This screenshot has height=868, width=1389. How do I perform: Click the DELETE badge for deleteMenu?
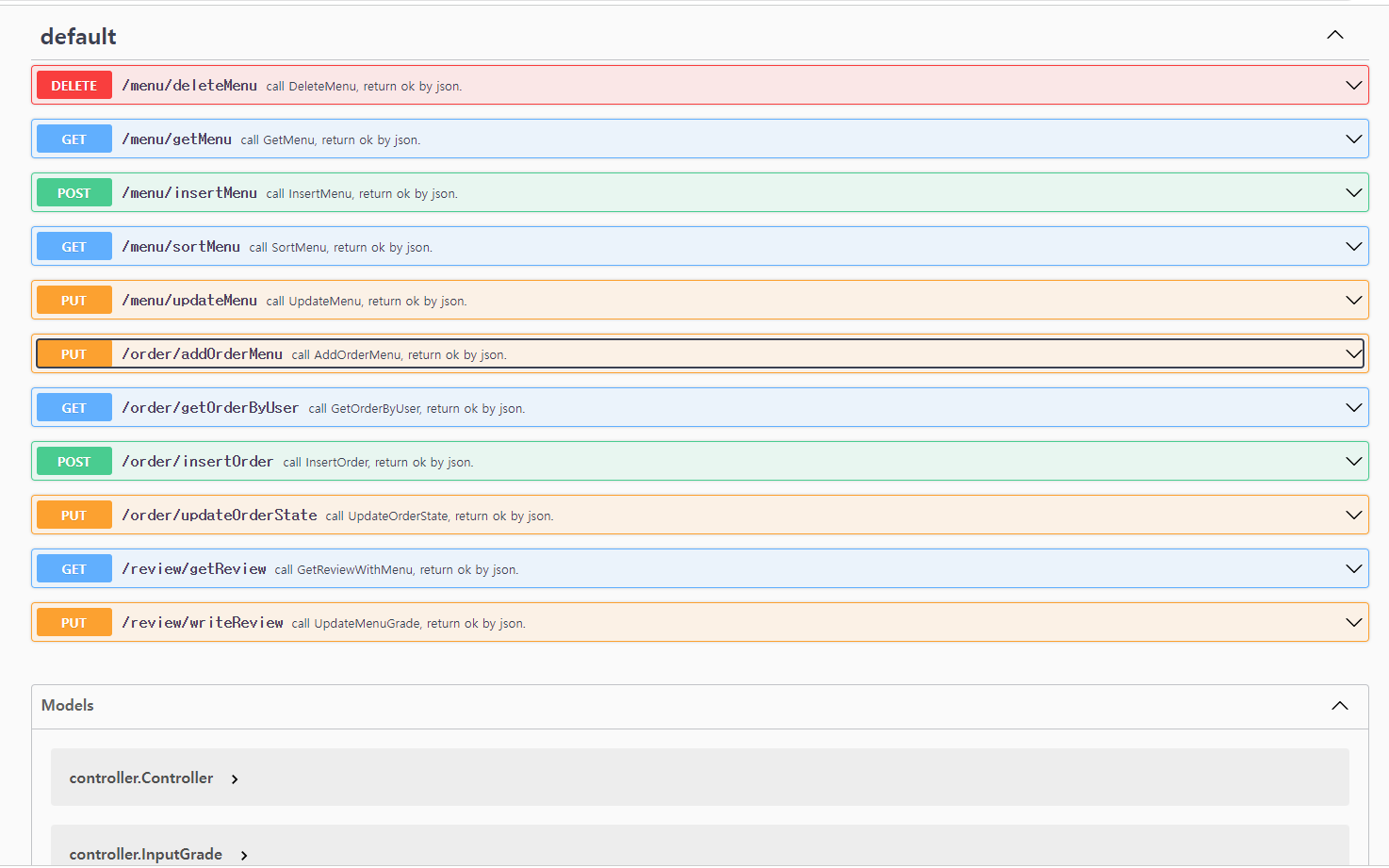coord(74,86)
